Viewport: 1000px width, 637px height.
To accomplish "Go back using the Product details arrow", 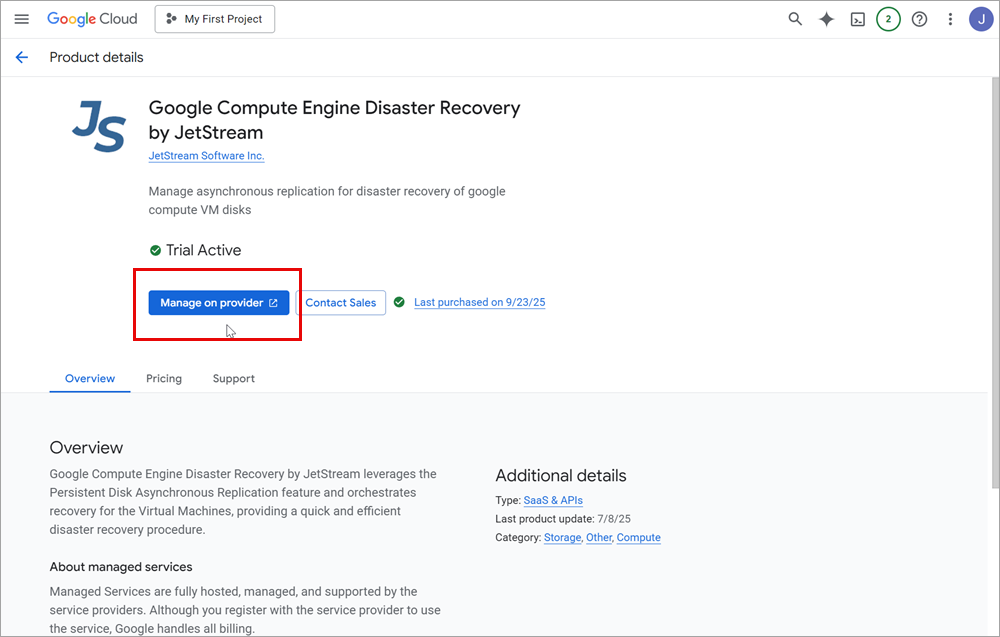I will point(22,57).
